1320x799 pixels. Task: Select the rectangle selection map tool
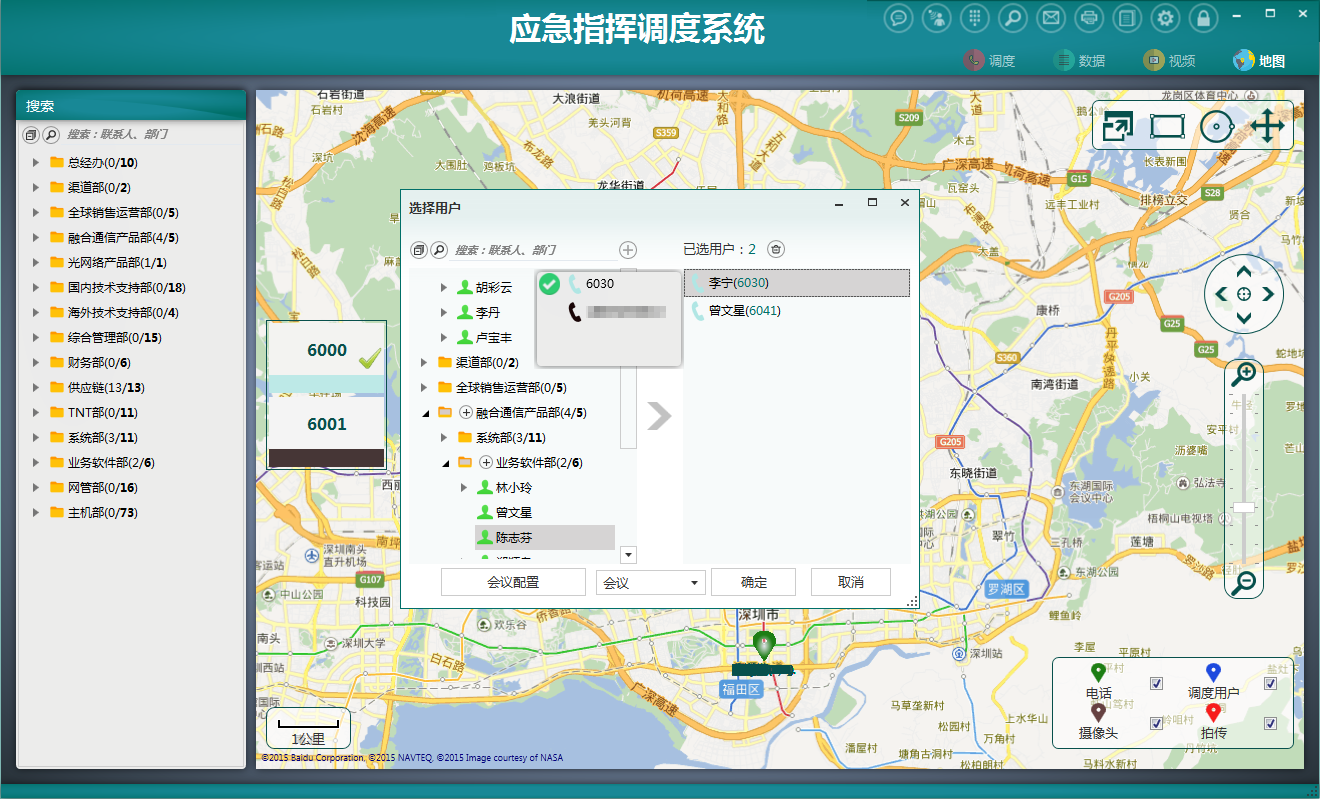1167,126
